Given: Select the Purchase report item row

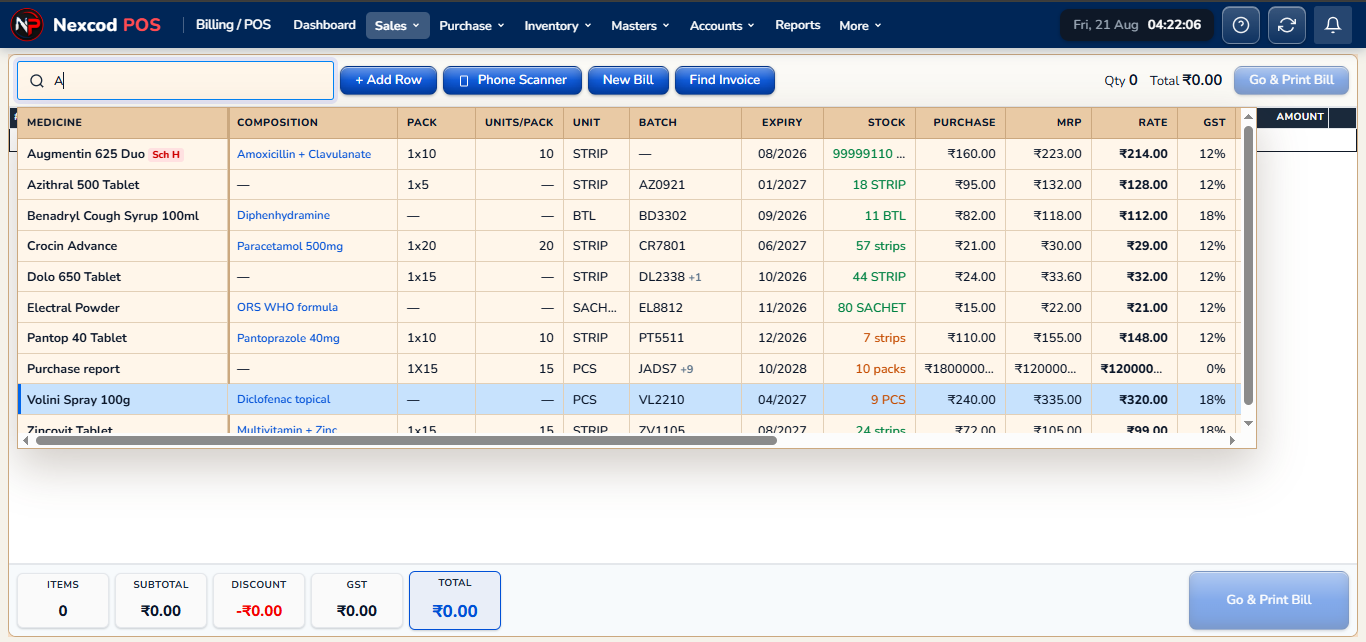Looking at the screenshot, I should tap(629, 369).
